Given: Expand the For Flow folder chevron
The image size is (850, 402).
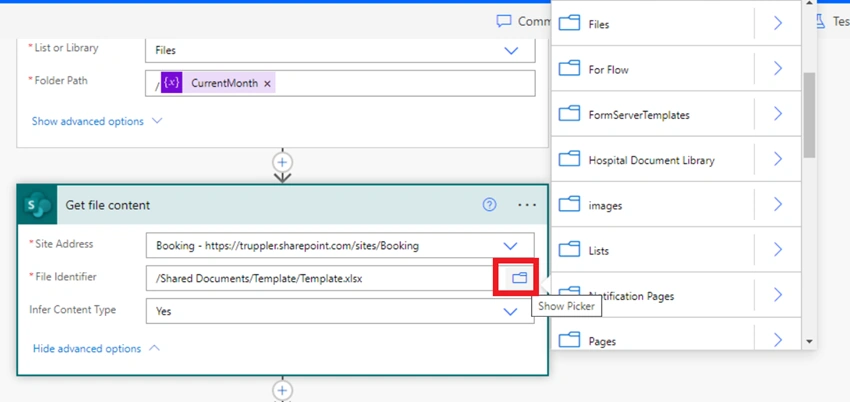Looking at the screenshot, I should pyautogui.click(x=778, y=68).
